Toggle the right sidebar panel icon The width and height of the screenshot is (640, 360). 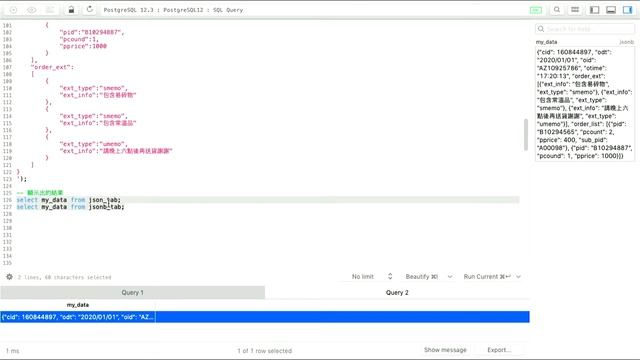[627, 10]
